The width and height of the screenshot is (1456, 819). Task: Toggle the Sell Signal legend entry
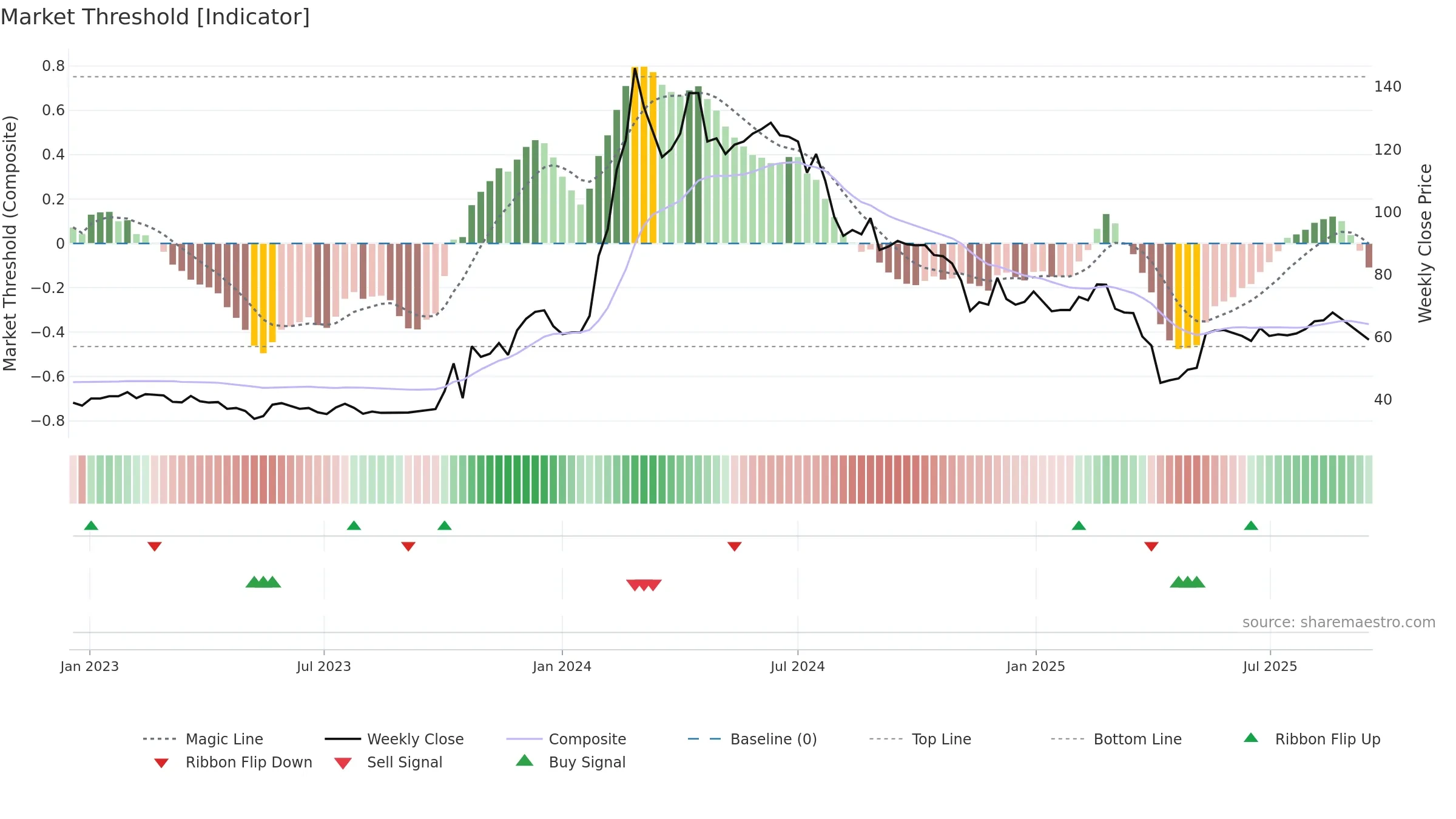pos(388,762)
